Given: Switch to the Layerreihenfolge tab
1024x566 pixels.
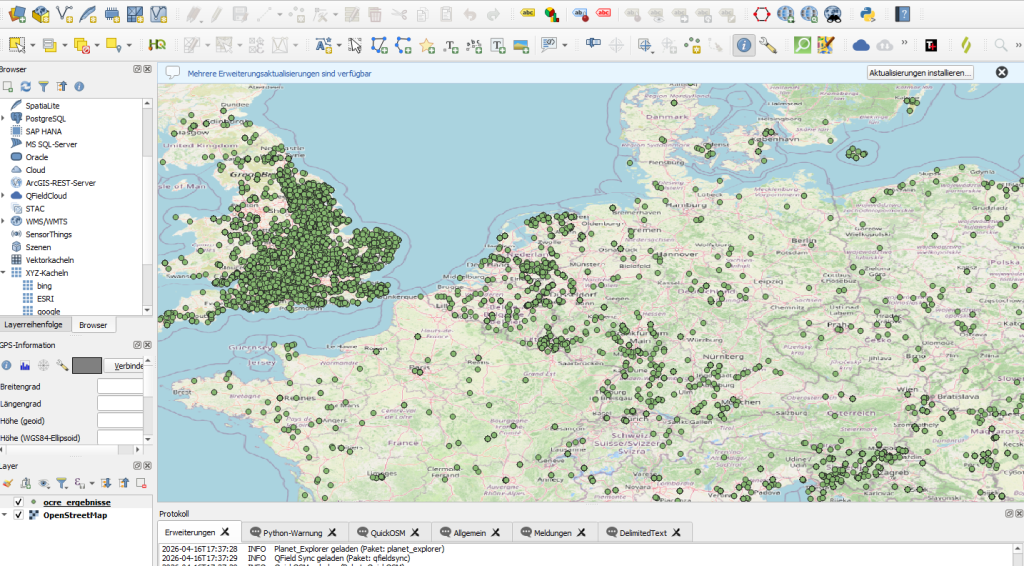Looking at the screenshot, I should (x=34, y=325).
